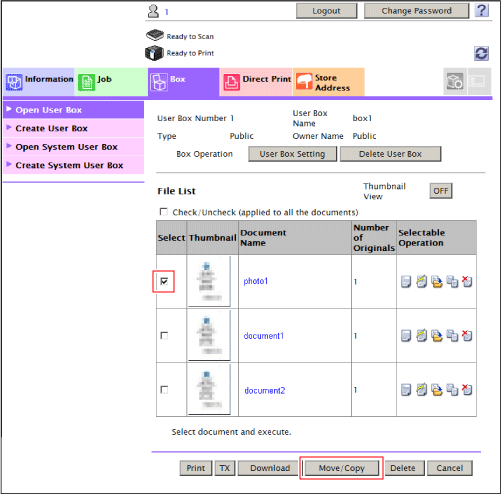Click the move/copy icon for document1

tap(452, 336)
